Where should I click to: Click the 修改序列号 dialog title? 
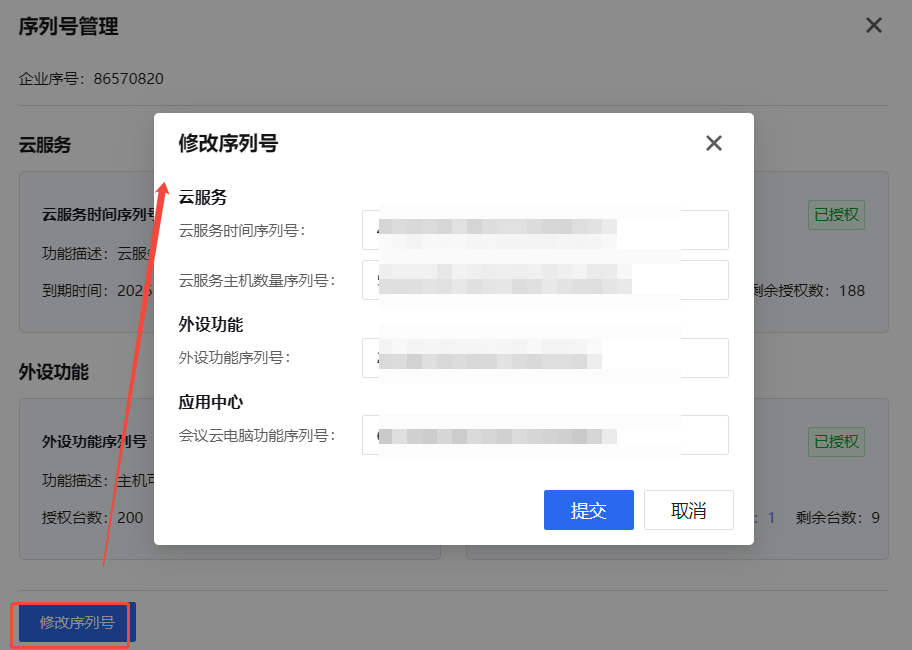pos(228,143)
